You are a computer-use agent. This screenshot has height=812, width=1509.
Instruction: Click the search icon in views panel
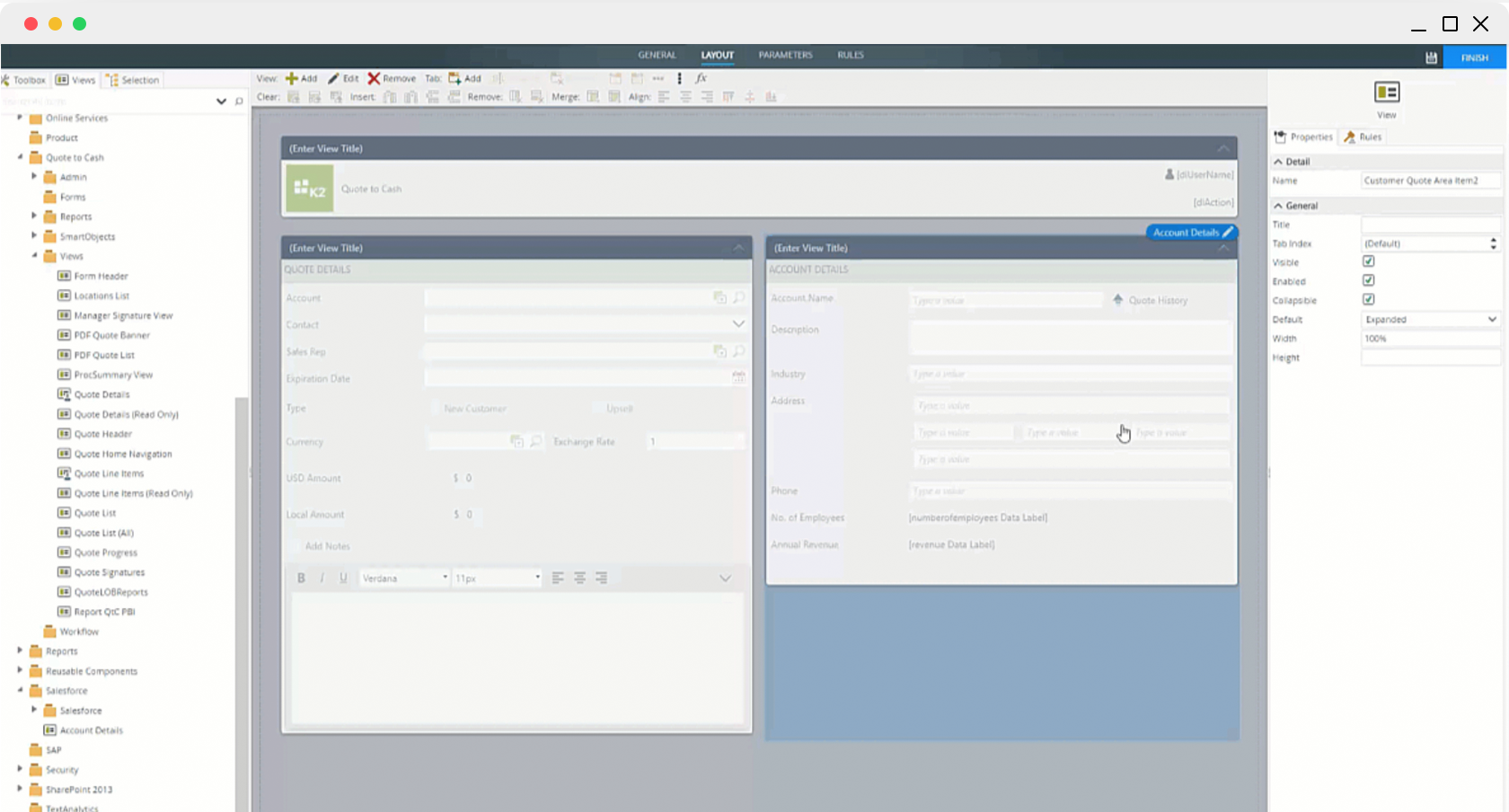point(239,101)
